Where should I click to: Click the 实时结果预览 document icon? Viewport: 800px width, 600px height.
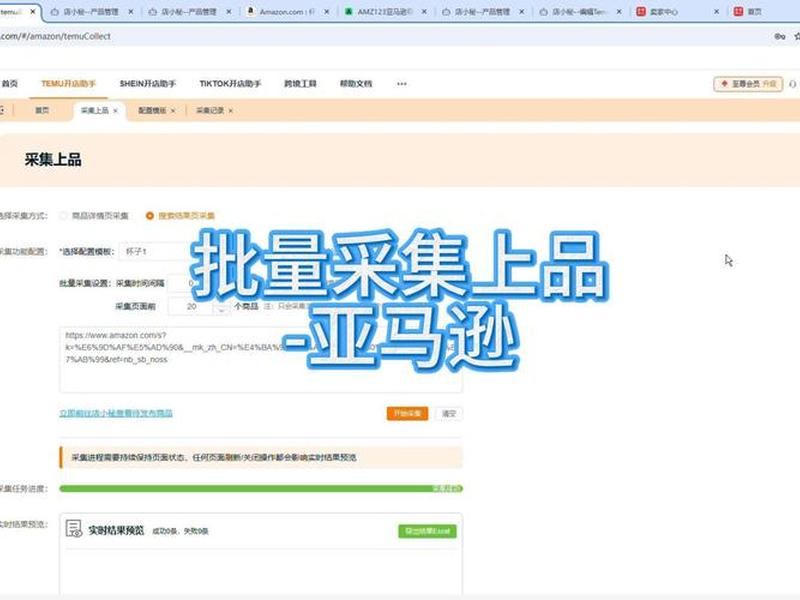[74, 529]
